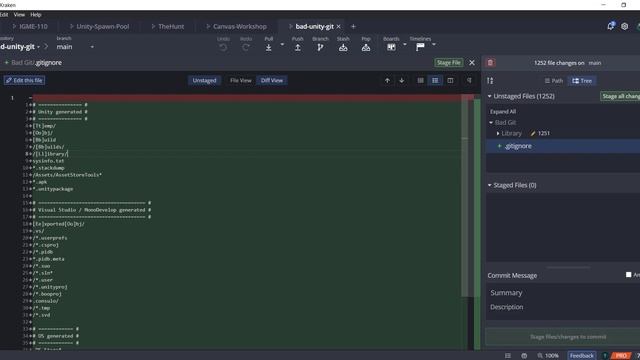Open the Timelines dropdown arrow
Image resolution: width=640 pixels, height=360 pixels.
coord(433,44)
